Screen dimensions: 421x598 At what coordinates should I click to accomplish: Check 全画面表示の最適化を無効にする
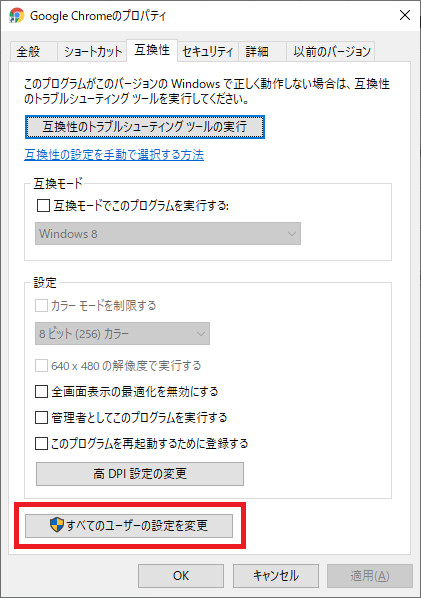coord(42,392)
